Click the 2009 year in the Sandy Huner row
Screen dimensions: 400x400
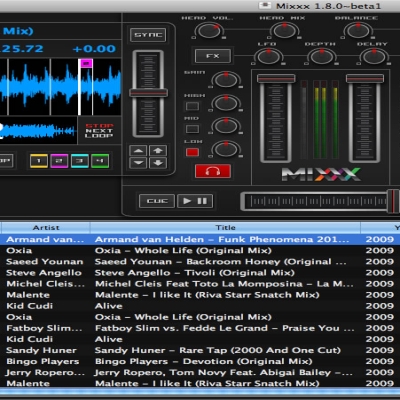[380, 350]
